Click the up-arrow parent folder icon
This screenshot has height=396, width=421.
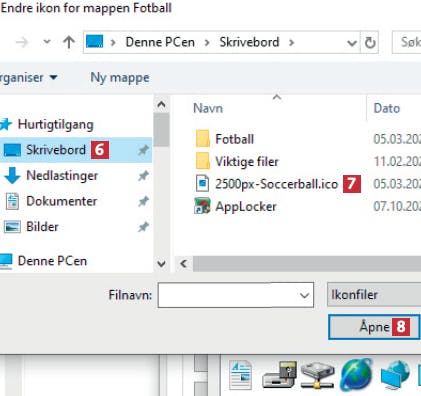point(69,42)
